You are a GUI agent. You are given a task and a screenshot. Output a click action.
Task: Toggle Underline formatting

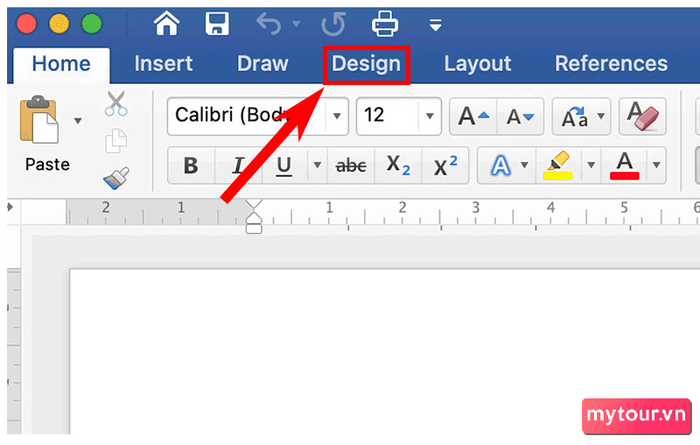coord(284,166)
